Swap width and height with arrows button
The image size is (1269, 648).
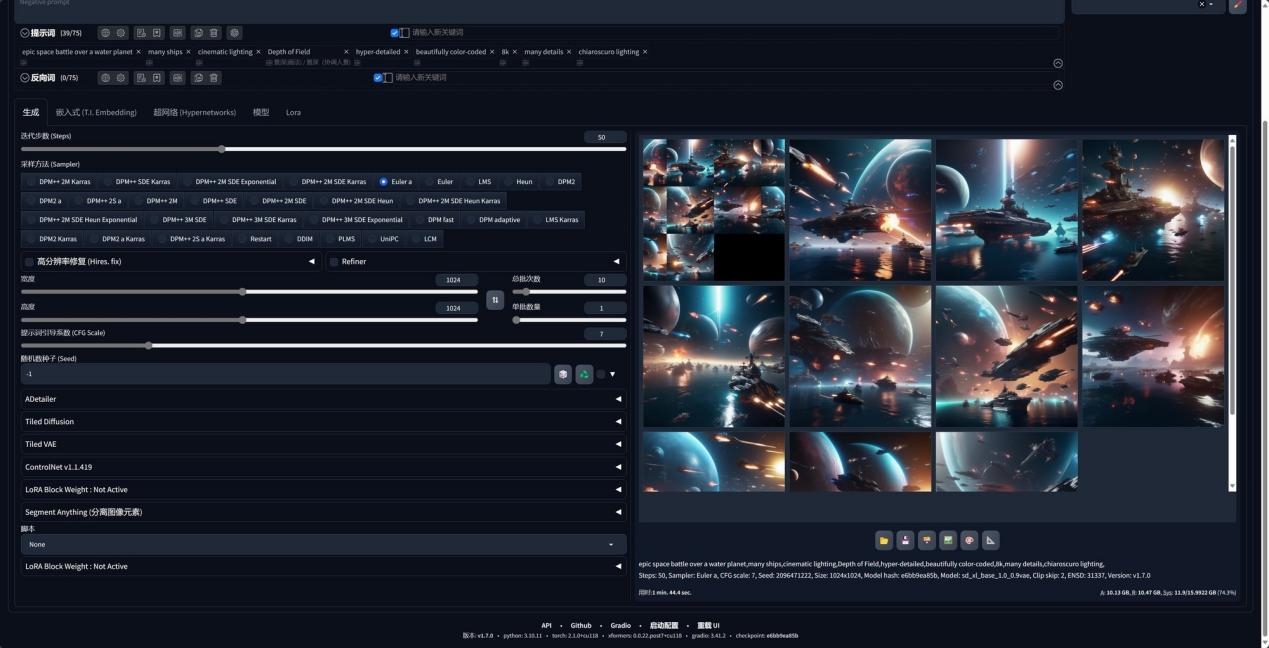(x=494, y=300)
